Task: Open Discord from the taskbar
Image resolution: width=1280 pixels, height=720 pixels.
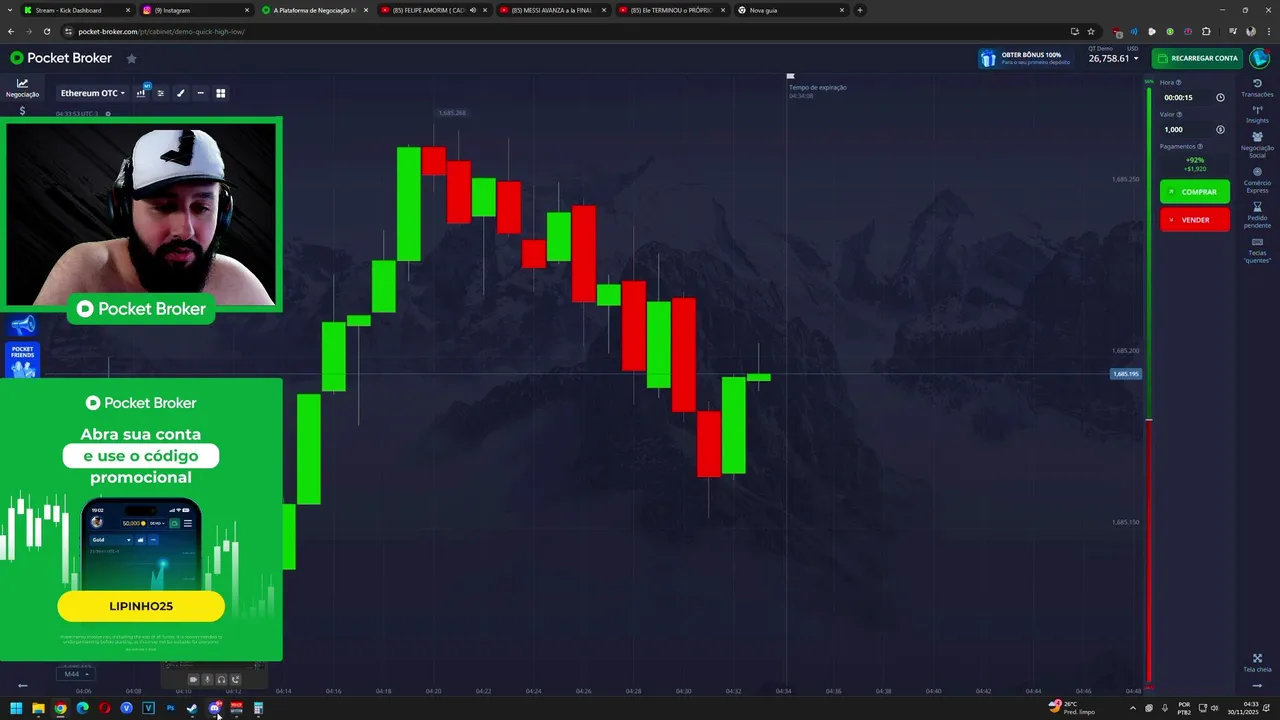Action: point(215,708)
